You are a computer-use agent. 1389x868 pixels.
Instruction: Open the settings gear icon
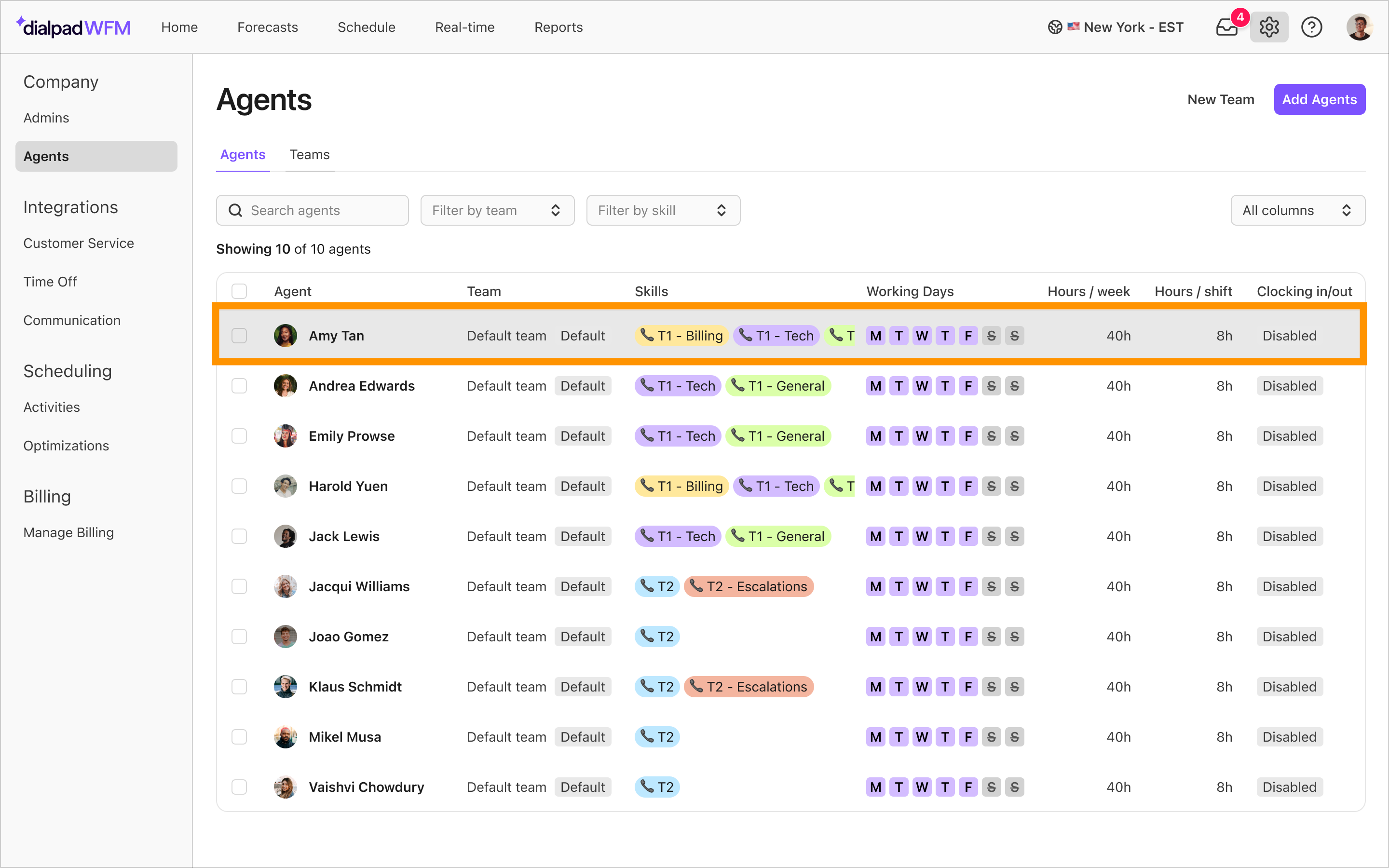click(x=1269, y=27)
